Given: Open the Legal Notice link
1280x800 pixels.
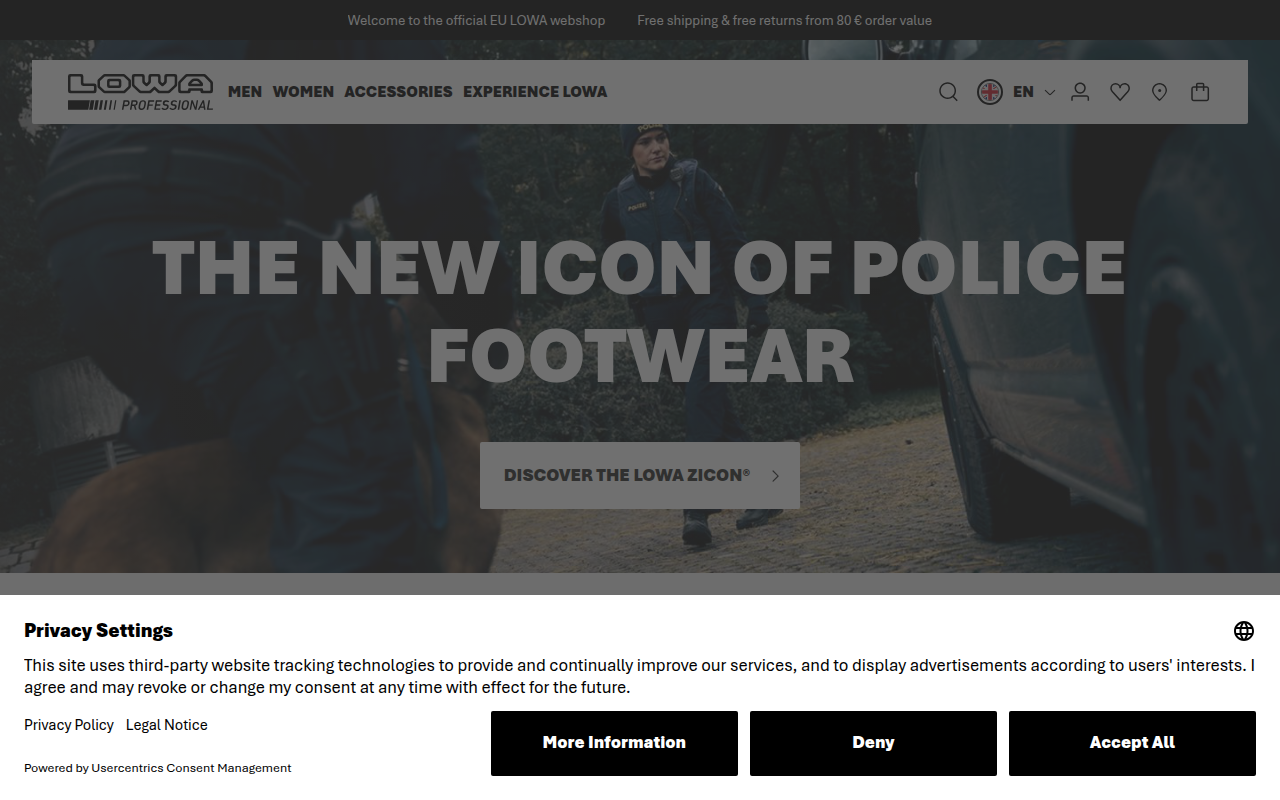Looking at the screenshot, I should [167, 725].
